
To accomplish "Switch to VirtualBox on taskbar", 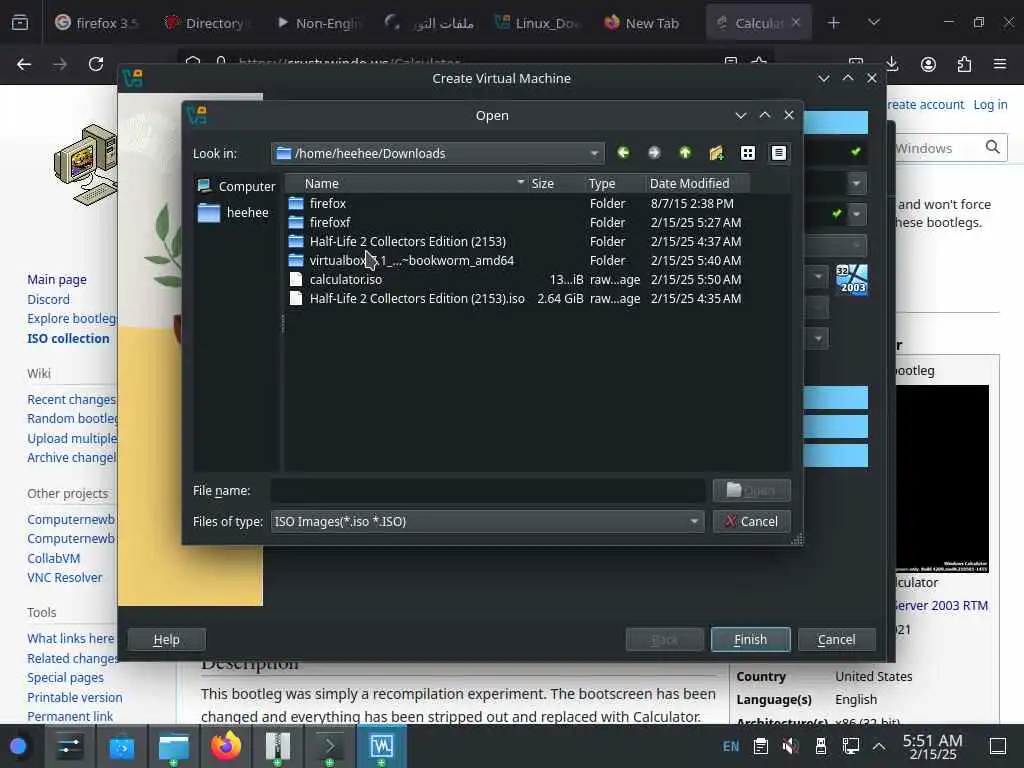I will (382, 746).
